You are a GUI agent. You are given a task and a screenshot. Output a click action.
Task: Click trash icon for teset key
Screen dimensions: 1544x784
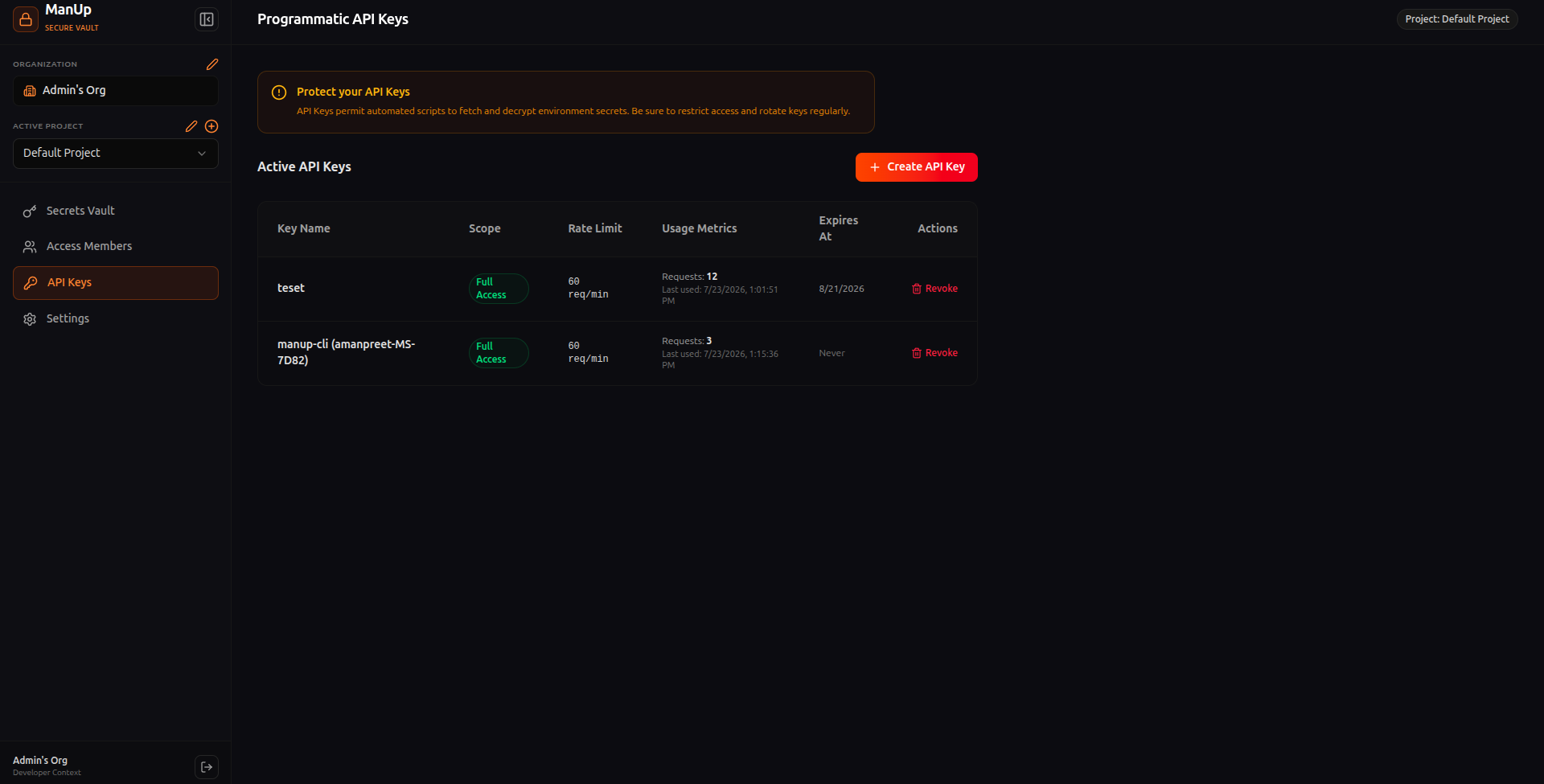point(917,289)
